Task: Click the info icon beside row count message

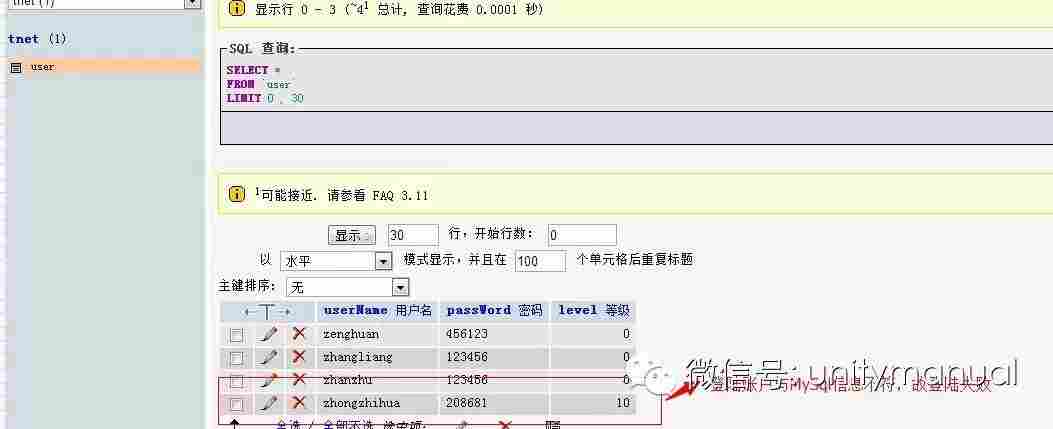Action: click(236, 9)
